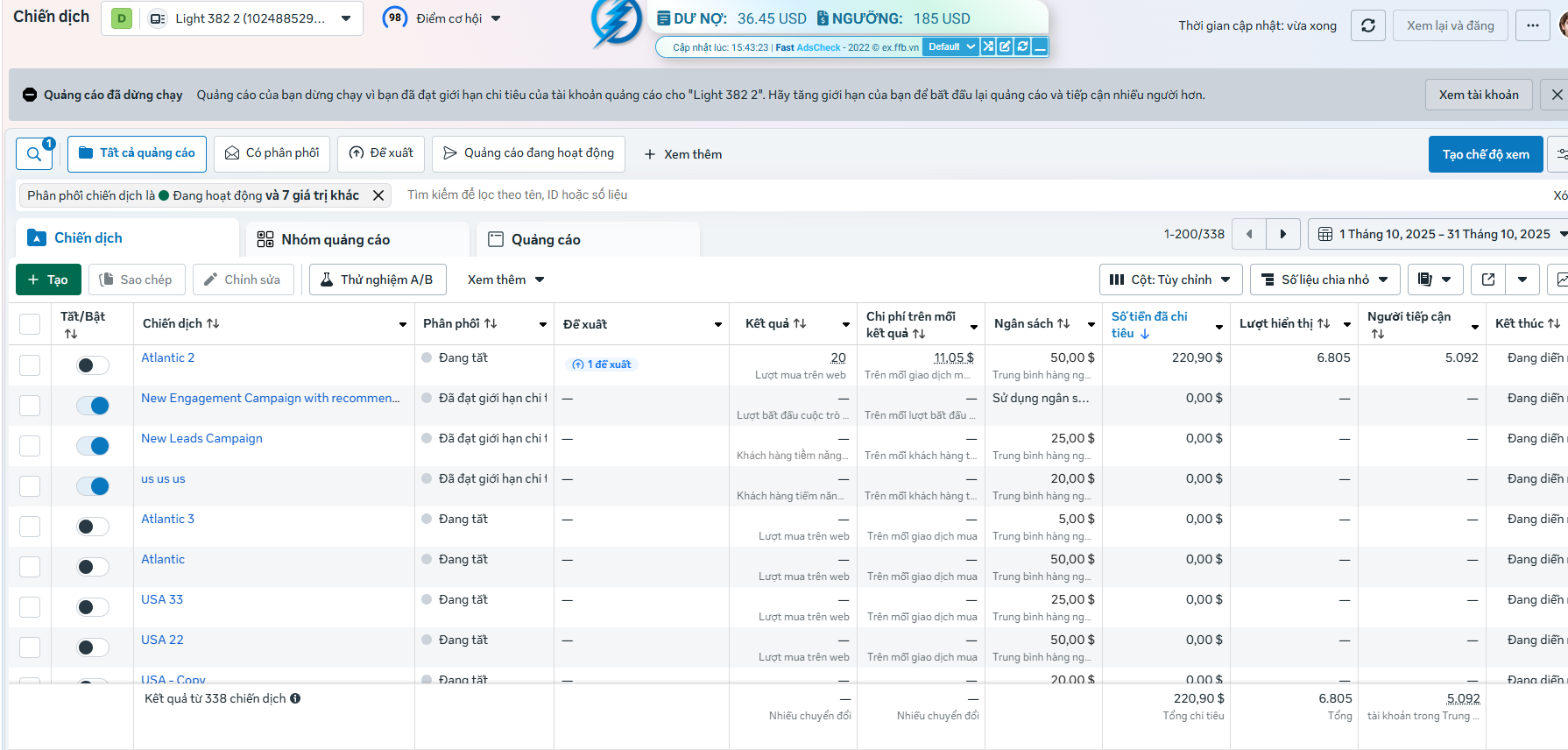Screen dimensions: 1568x750
Task: Switch to the Chiến dịch tab
Action: [127, 237]
